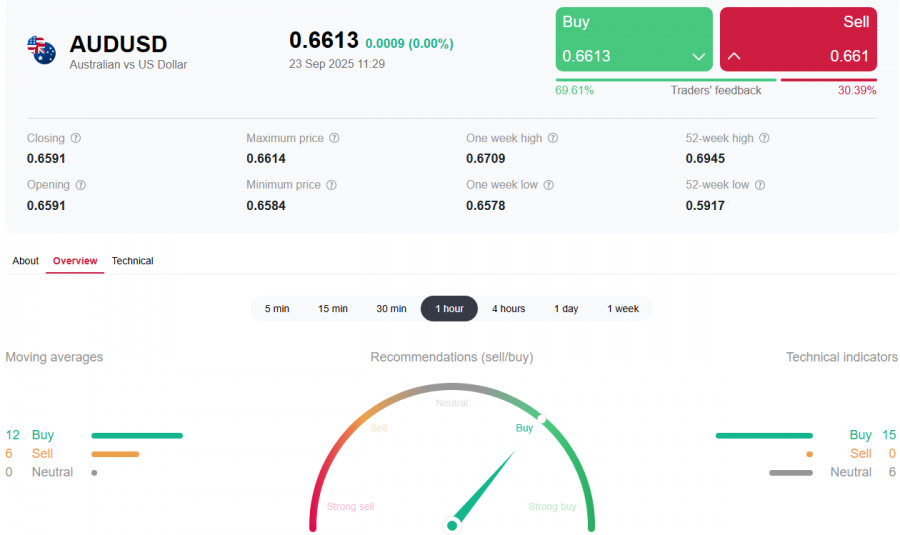This screenshot has height=535, width=900.
Task: Click the AUDUSD symbol title
Action: pos(118,44)
